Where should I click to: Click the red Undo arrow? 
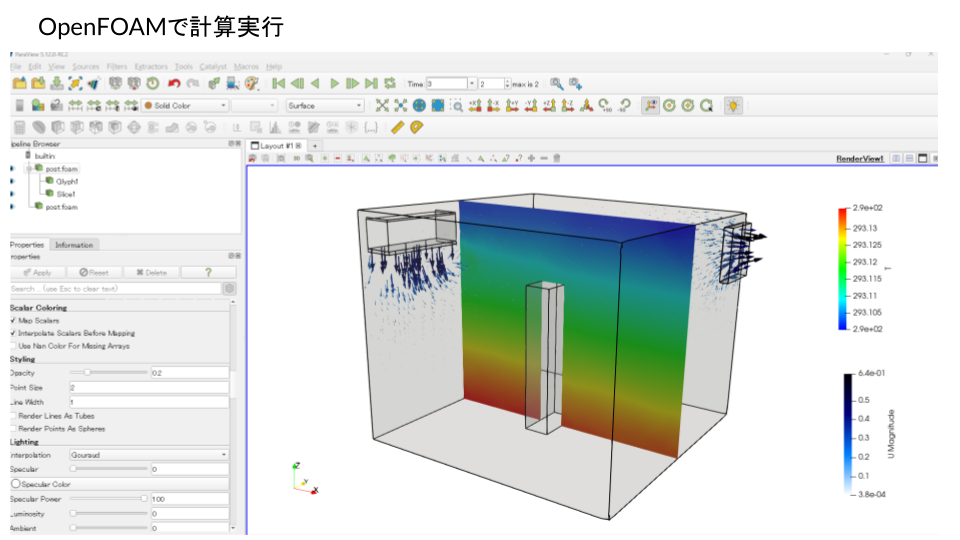coord(174,83)
